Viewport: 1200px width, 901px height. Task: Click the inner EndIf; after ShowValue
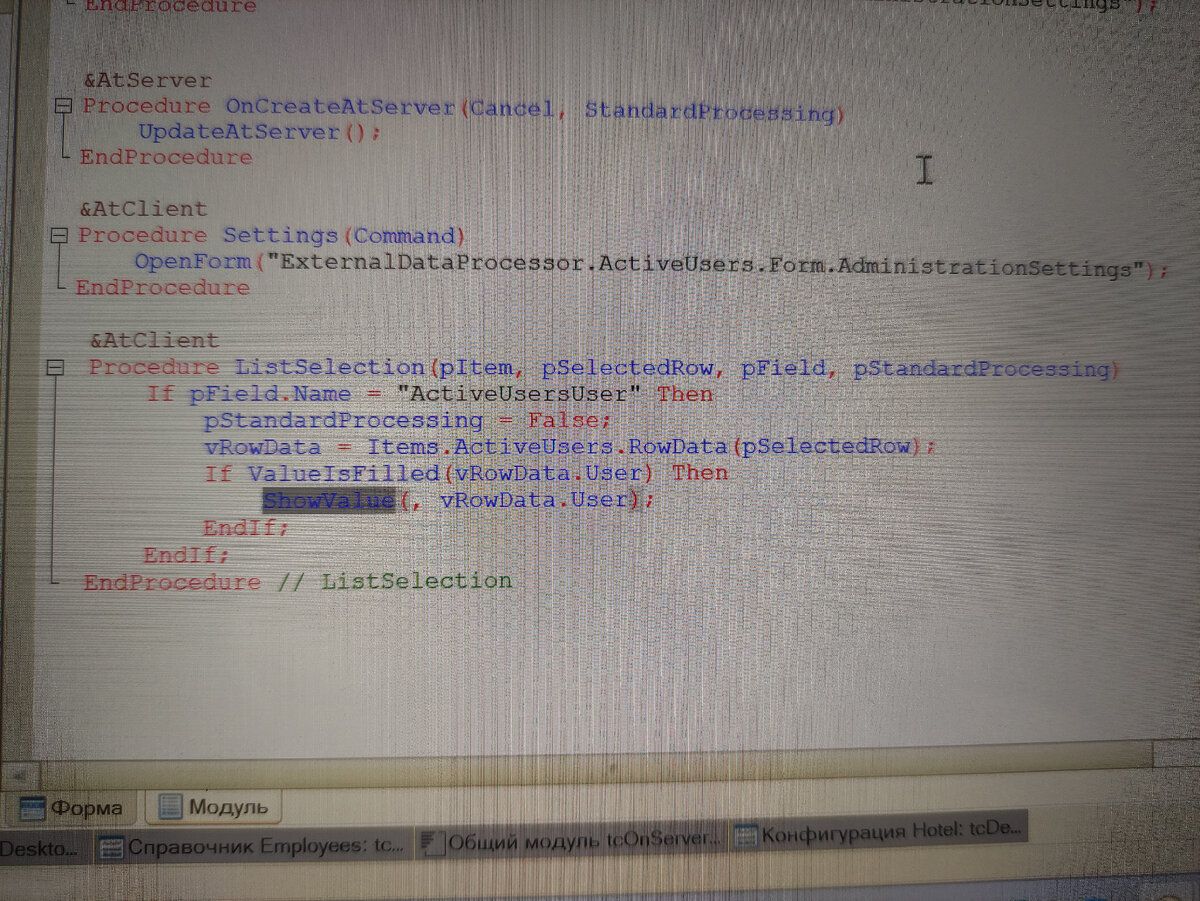(246, 527)
